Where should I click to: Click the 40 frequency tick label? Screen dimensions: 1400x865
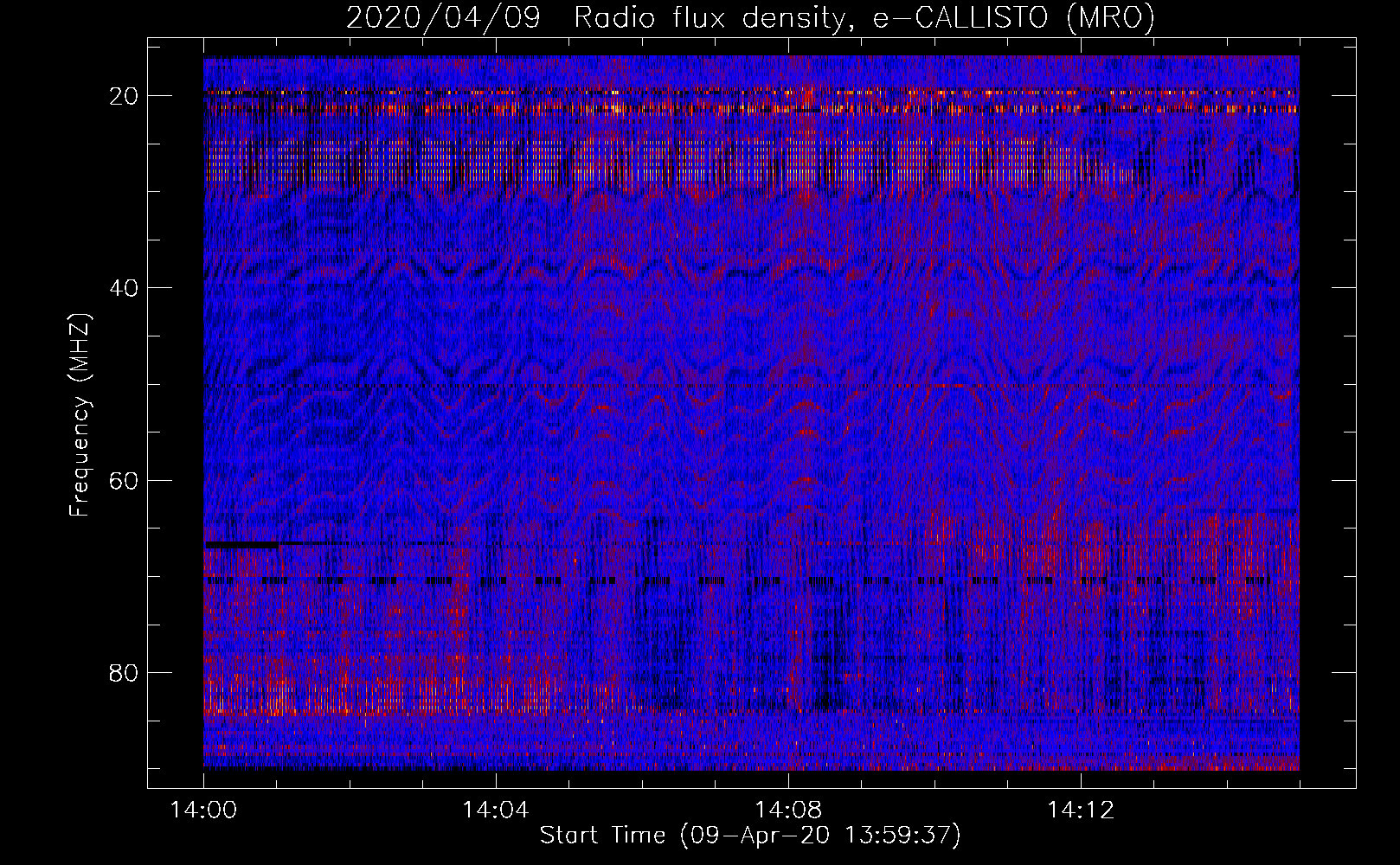tap(125, 288)
